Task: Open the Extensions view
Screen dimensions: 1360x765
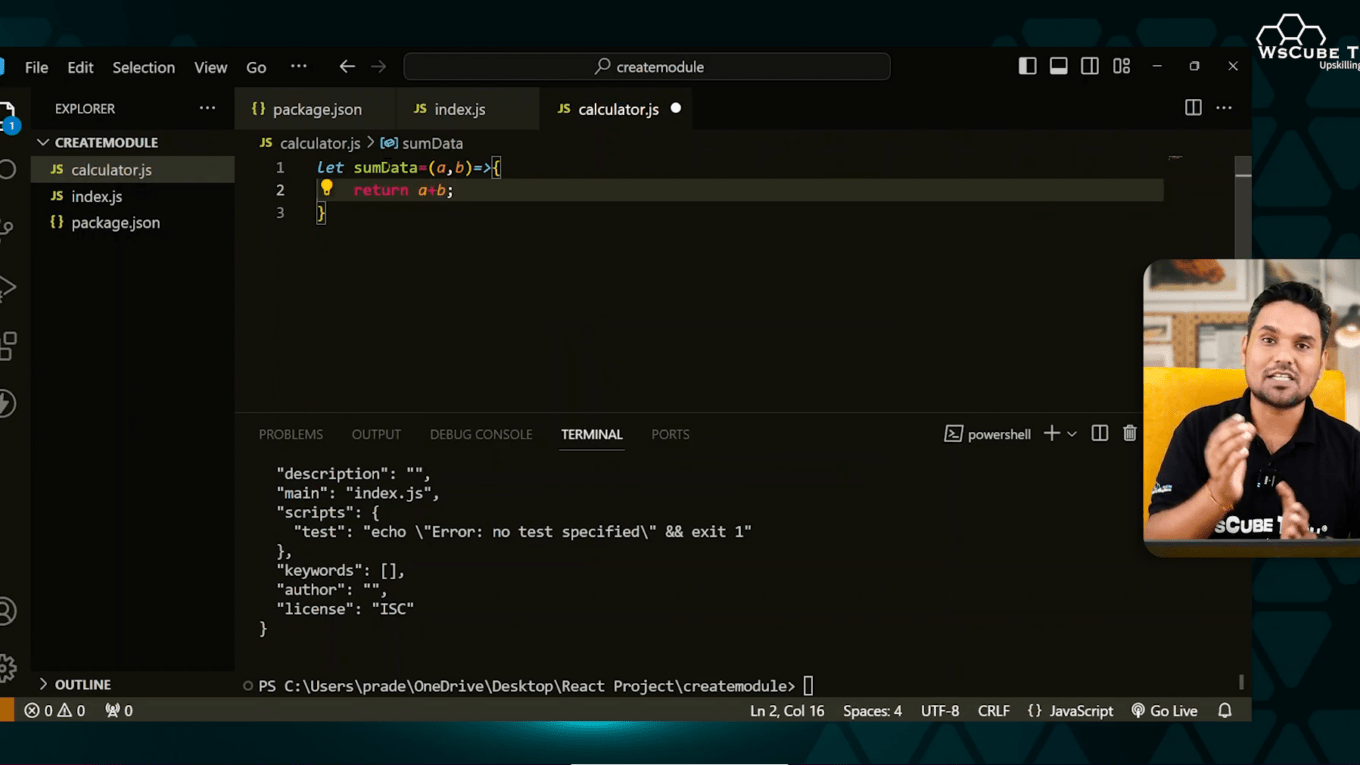Action: point(8,346)
